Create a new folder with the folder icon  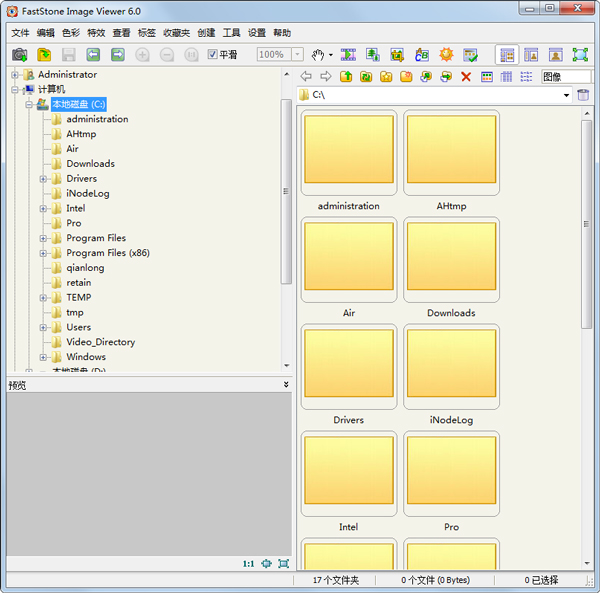[406, 77]
